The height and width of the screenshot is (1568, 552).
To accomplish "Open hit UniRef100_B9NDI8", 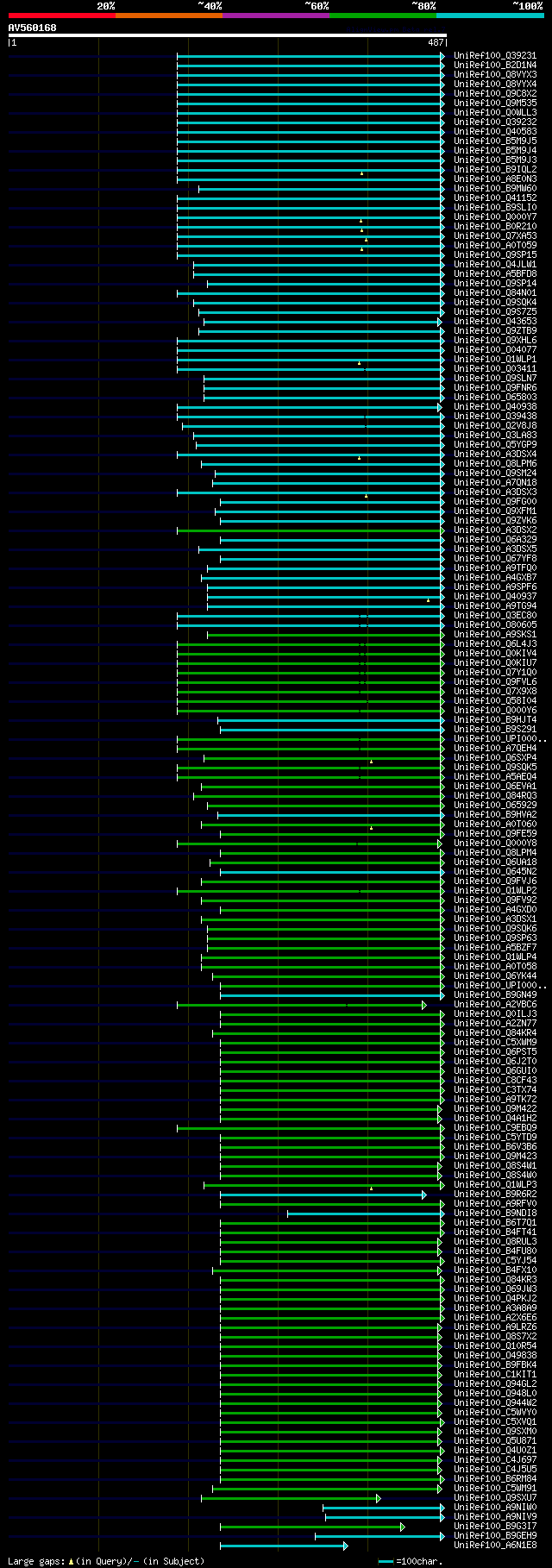I will [495, 1214].
